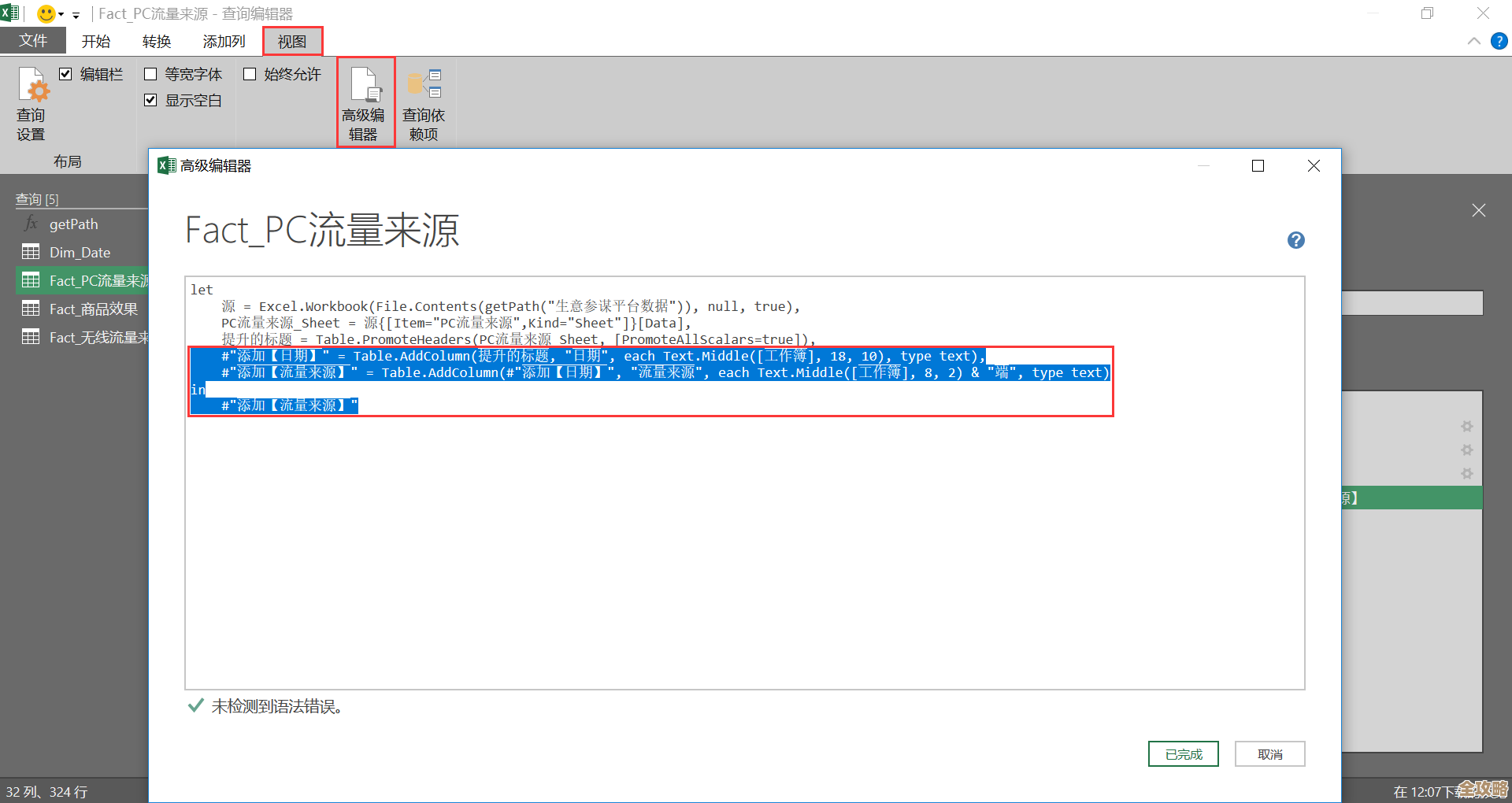The image size is (1512, 803).
Task: Click the smiley feedback icon in title bar
Action: (x=46, y=13)
